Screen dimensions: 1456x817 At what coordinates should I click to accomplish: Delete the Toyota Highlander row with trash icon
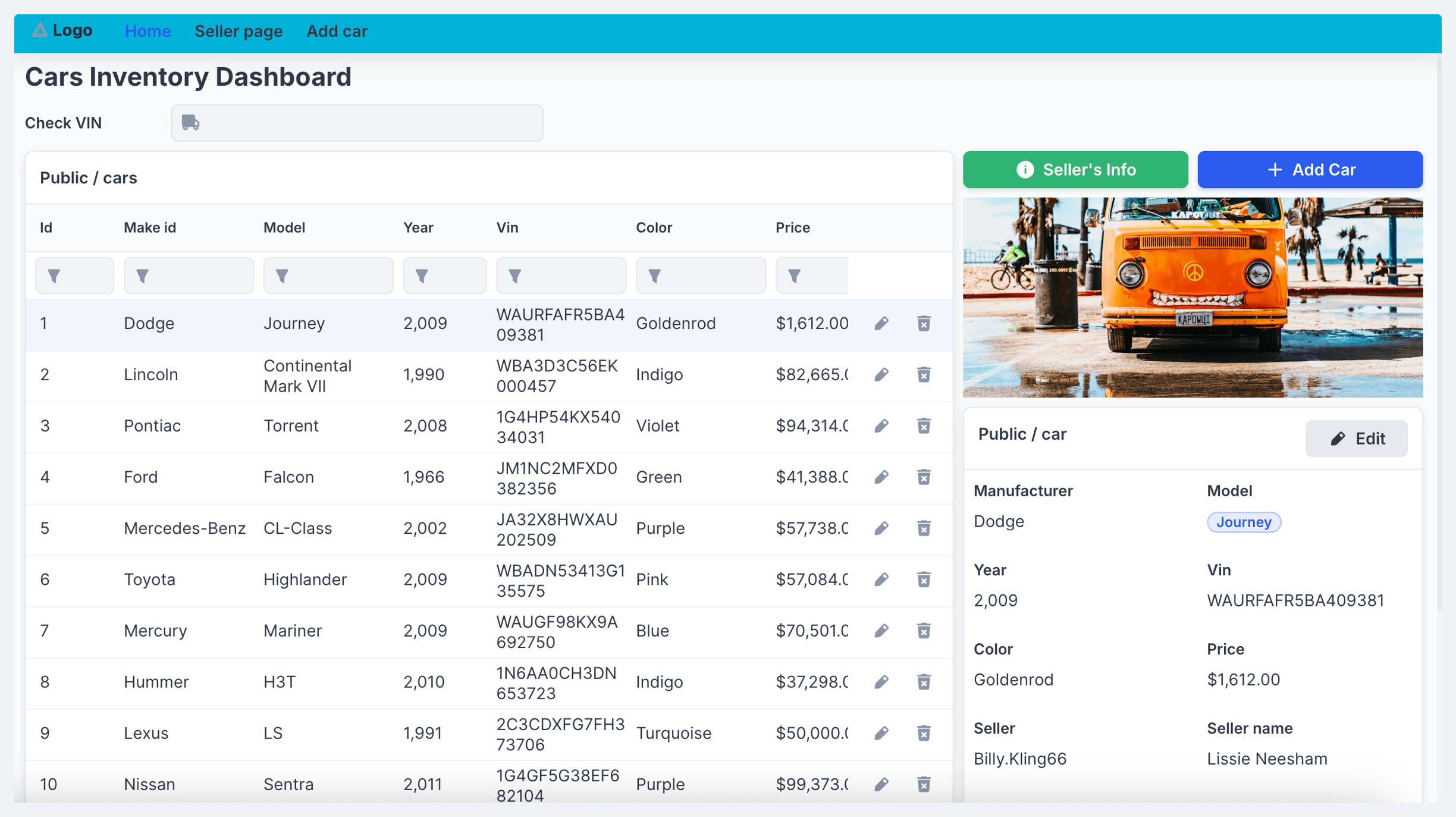click(x=924, y=579)
